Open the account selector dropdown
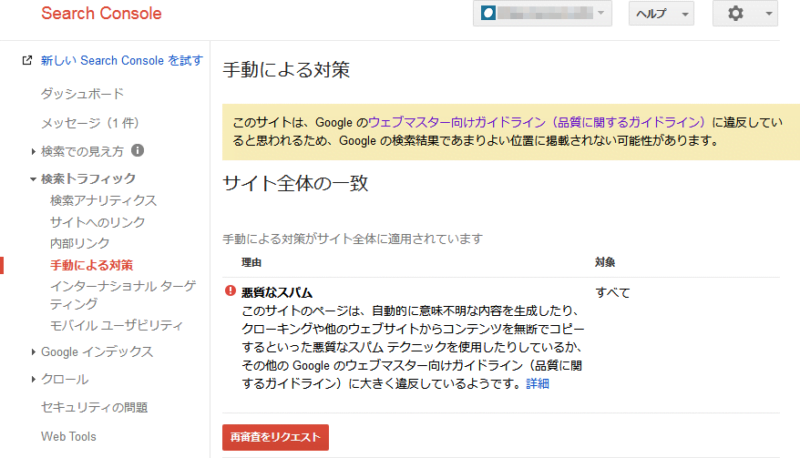800x458 pixels. tap(601, 14)
